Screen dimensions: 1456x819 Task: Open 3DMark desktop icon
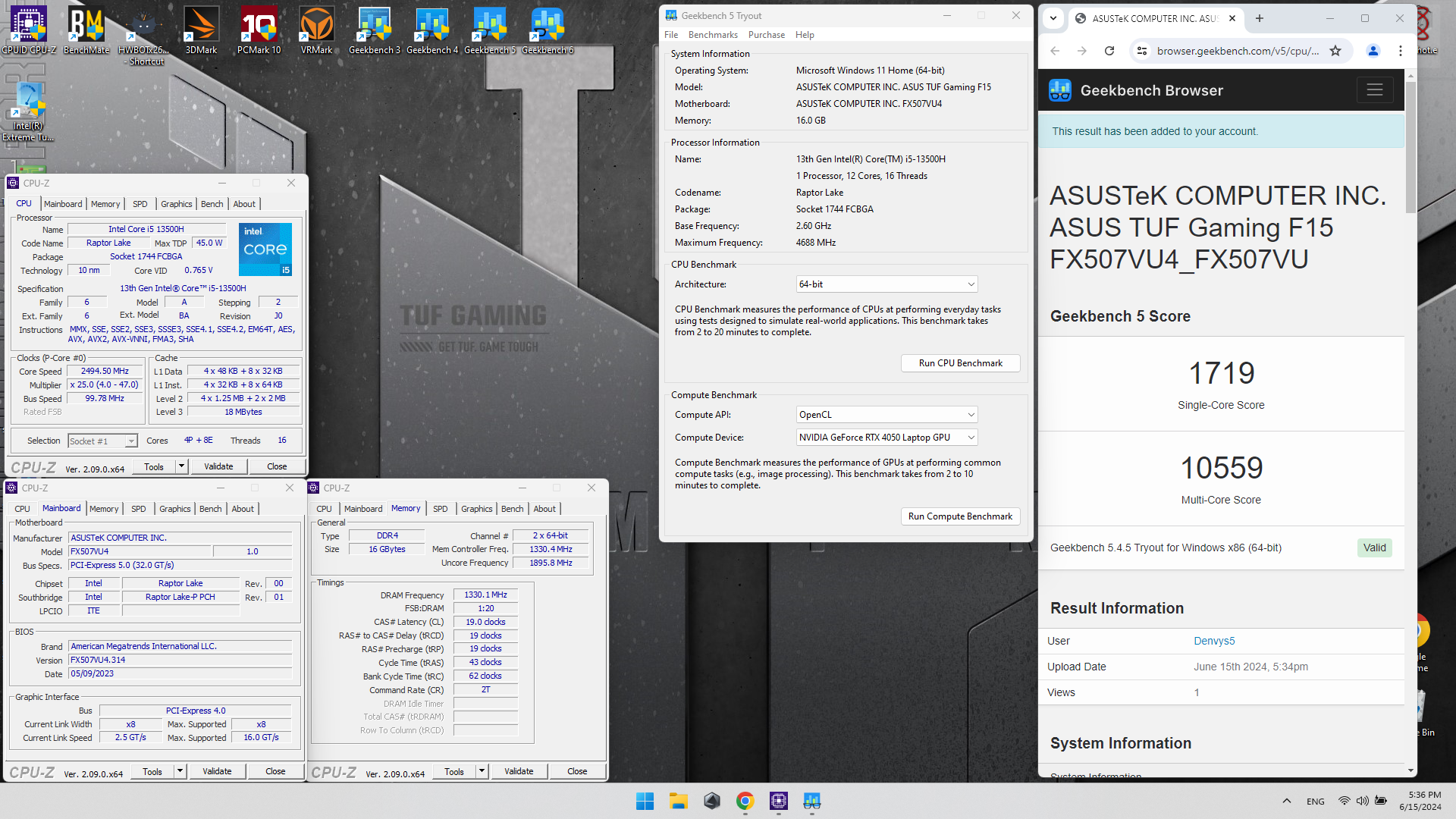[x=202, y=30]
